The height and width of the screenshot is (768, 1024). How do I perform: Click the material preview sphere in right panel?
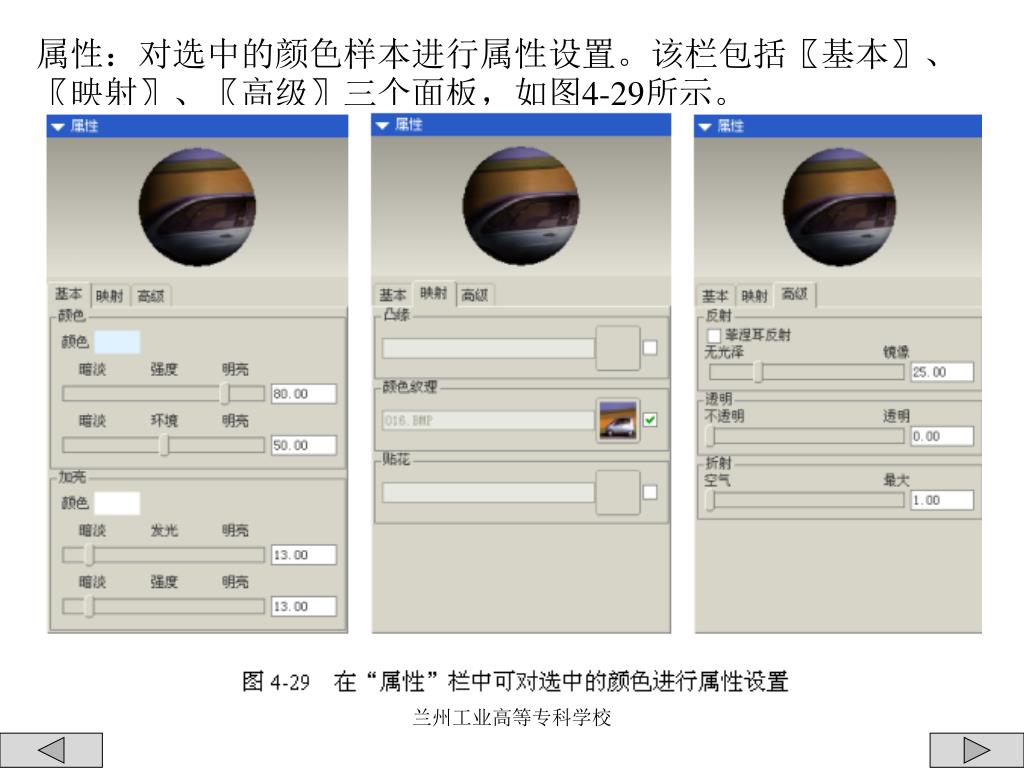click(839, 207)
